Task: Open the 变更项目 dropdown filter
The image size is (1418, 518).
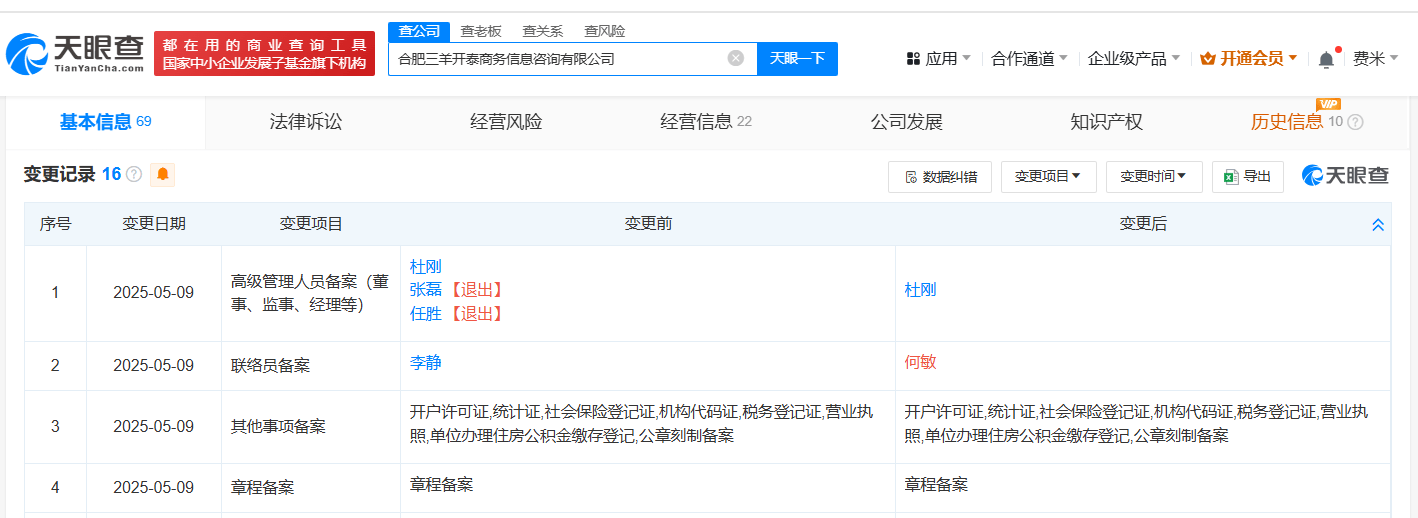Action: [1048, 177]
